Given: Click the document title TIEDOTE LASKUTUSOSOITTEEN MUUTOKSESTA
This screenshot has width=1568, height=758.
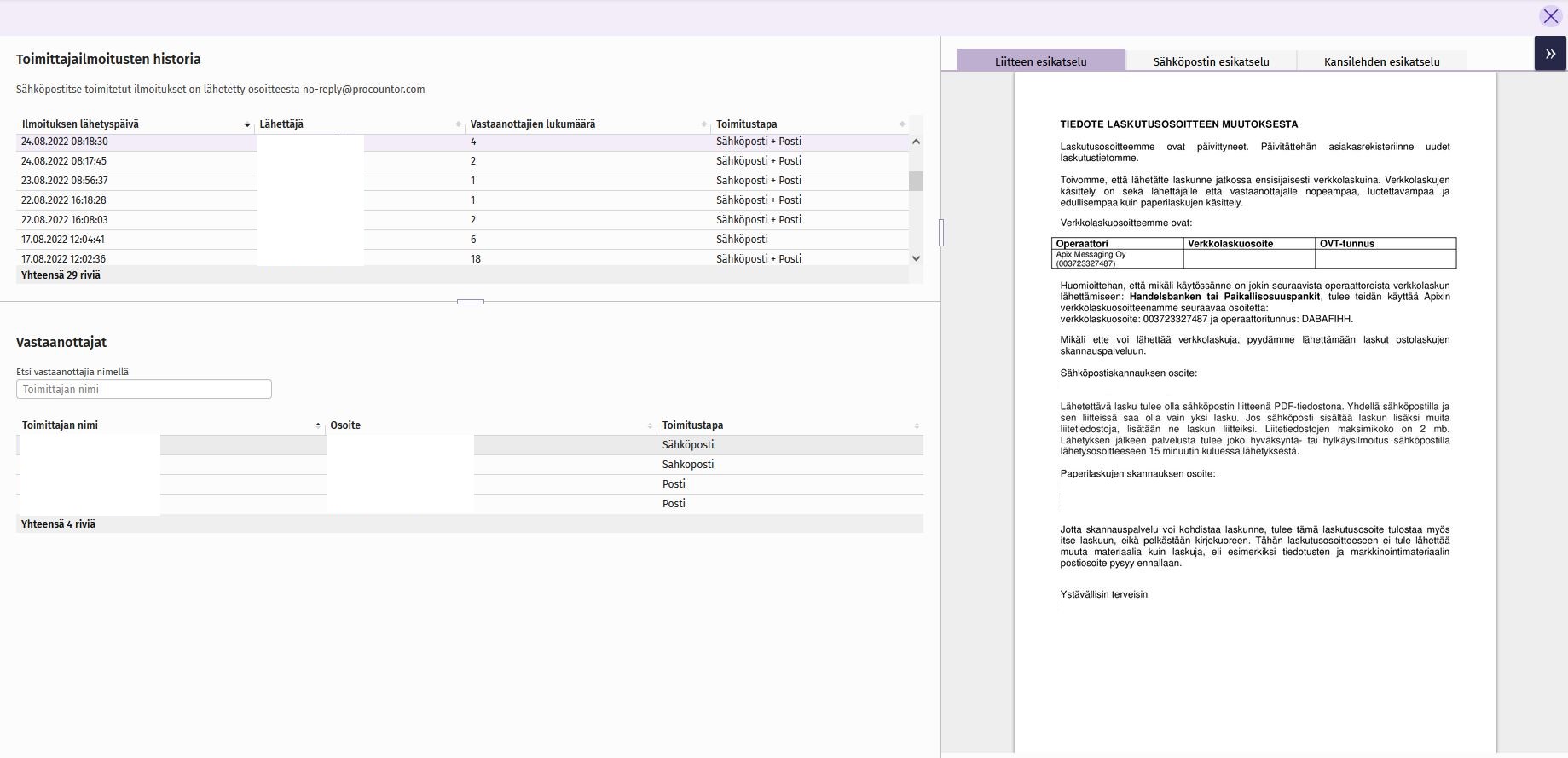Looking at the screenshot, I should coord(1179,124).
